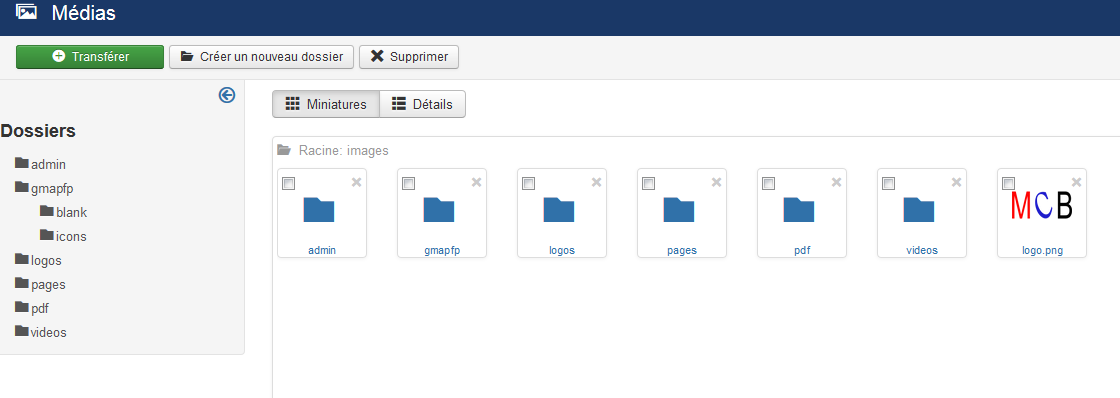Select the blank subfolder in the tree

[64, 212]
